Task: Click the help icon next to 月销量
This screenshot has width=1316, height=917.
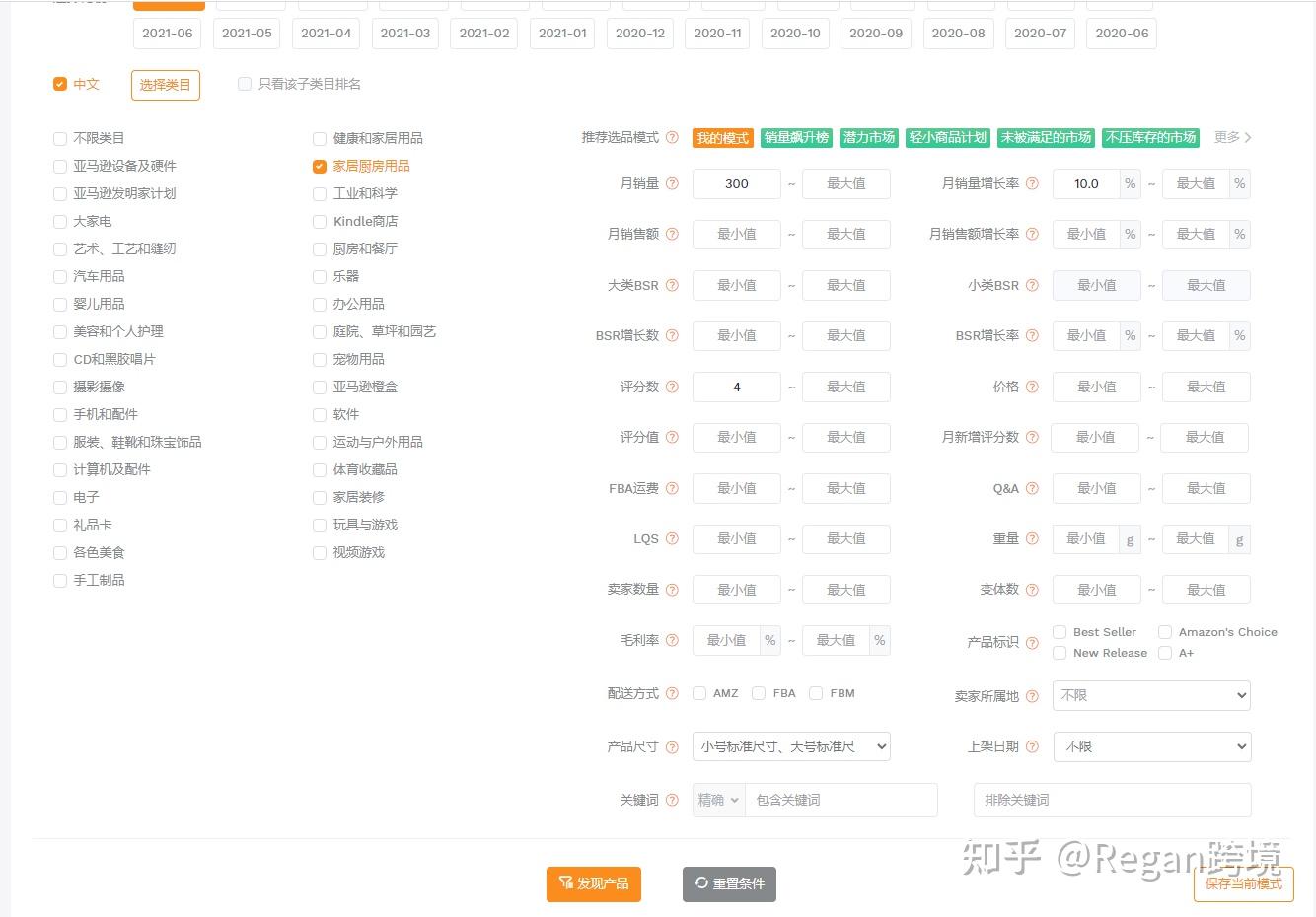Action: (x=672, y=183)
